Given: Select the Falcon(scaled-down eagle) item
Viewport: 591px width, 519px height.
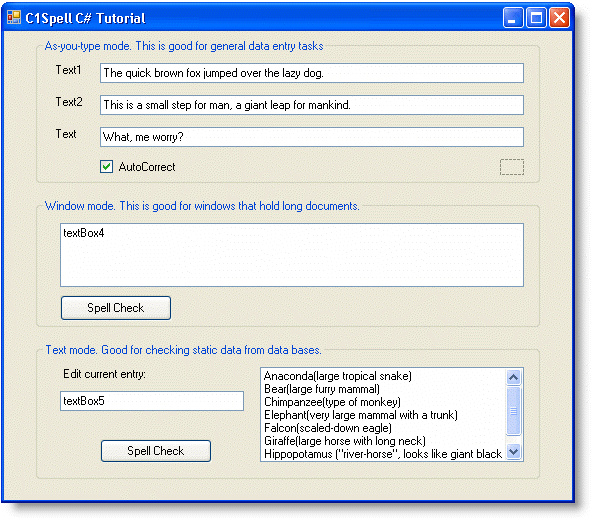Looking at the screenshot, I should pyautogui.click(x=328, y=428).
